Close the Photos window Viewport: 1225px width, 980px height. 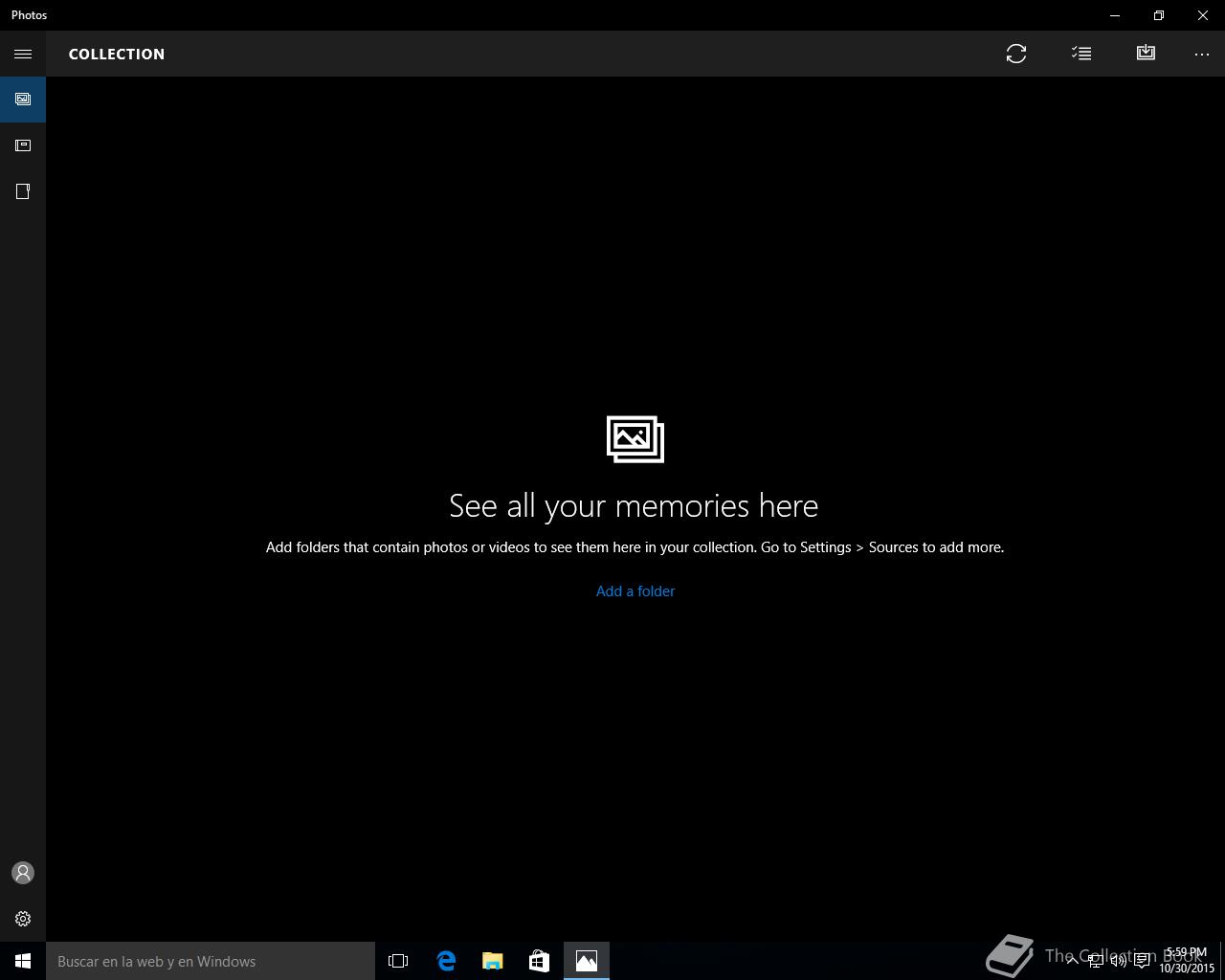1203,15
